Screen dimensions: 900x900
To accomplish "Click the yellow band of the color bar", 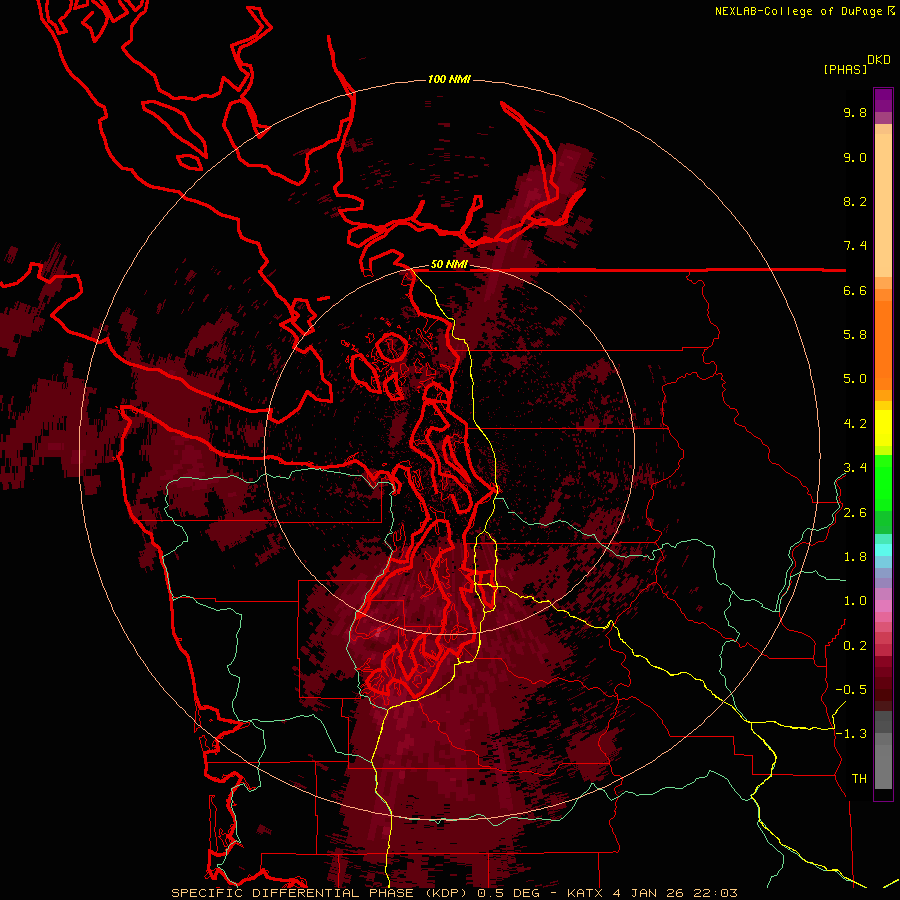I will pos(883,428).
